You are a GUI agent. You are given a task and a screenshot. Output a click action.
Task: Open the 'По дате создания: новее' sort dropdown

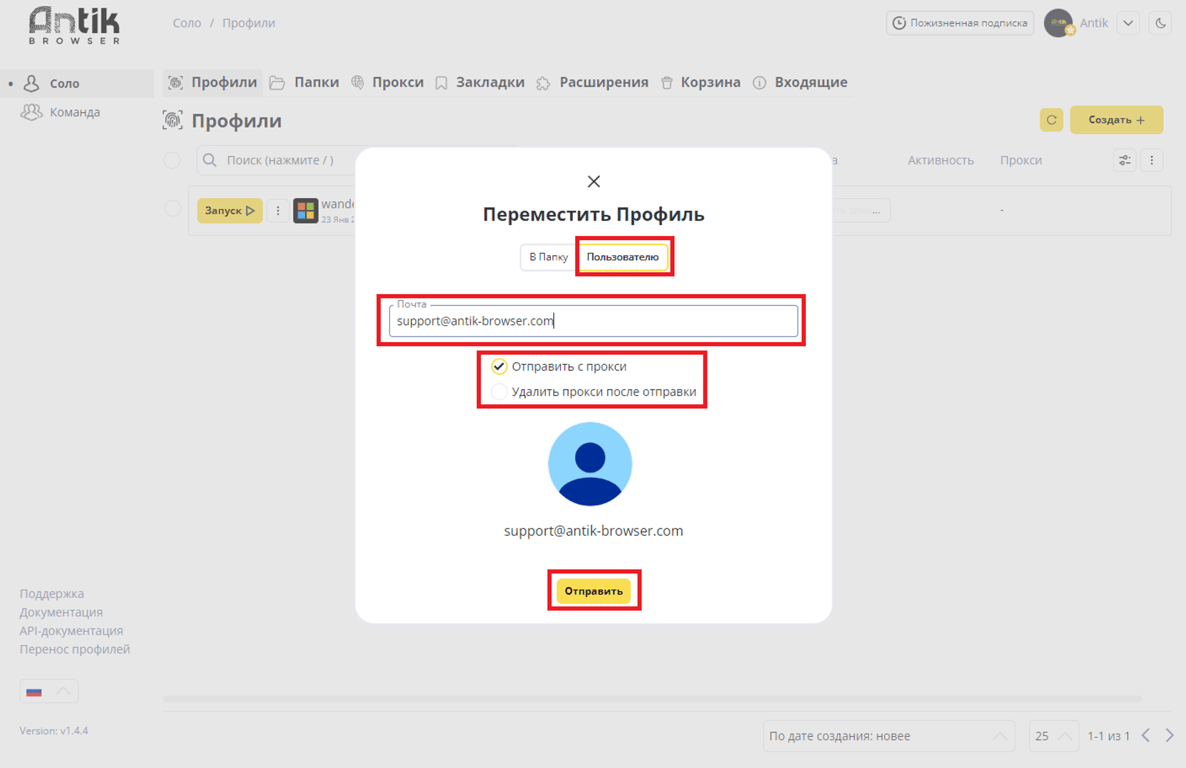(890, 735)
